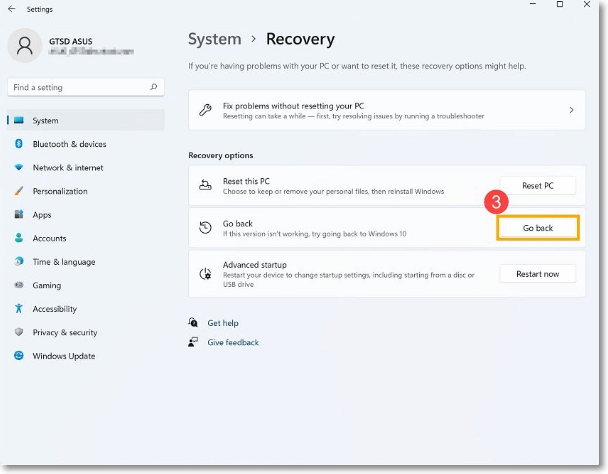608x474 pixels.
Task: Open Privacy & security shield icon
Action: coord(18,332)
